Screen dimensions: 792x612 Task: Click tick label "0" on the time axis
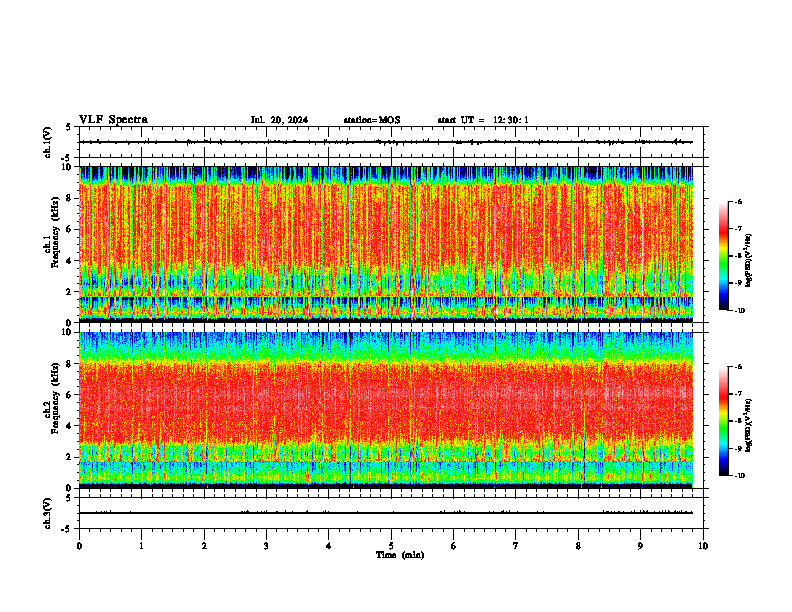(x=79, y=546)
